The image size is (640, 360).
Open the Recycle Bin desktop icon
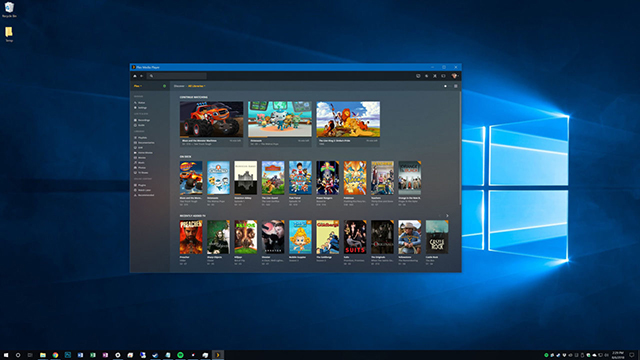click(9, 10)
